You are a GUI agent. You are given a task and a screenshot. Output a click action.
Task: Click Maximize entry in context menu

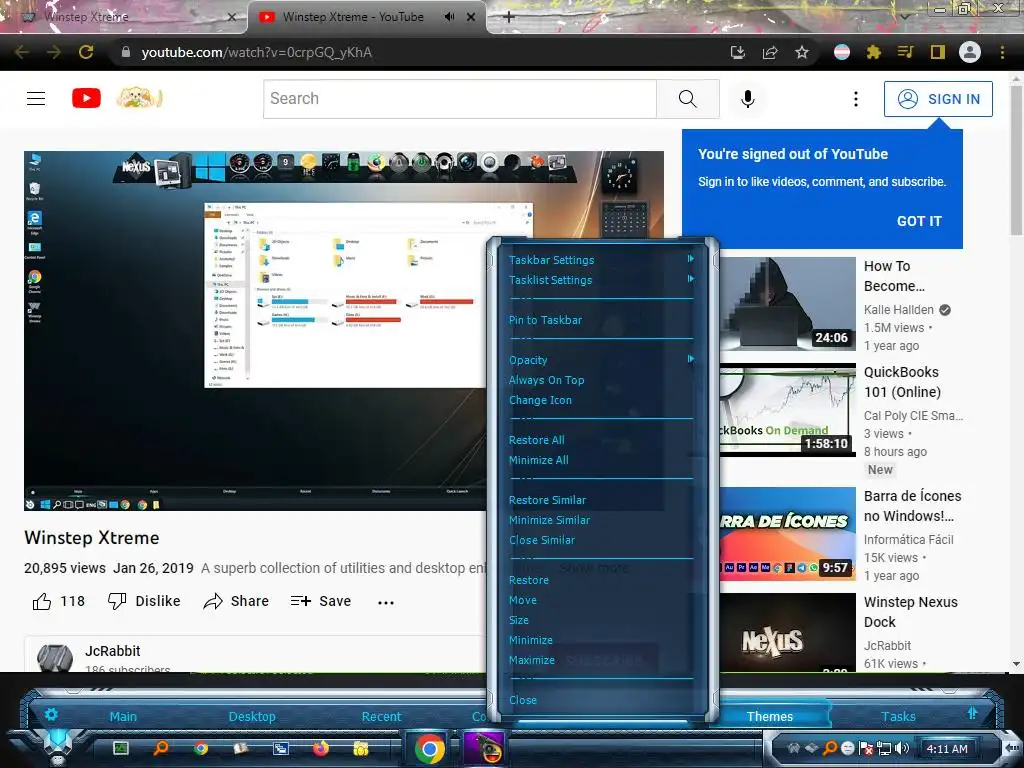point(532,660)
